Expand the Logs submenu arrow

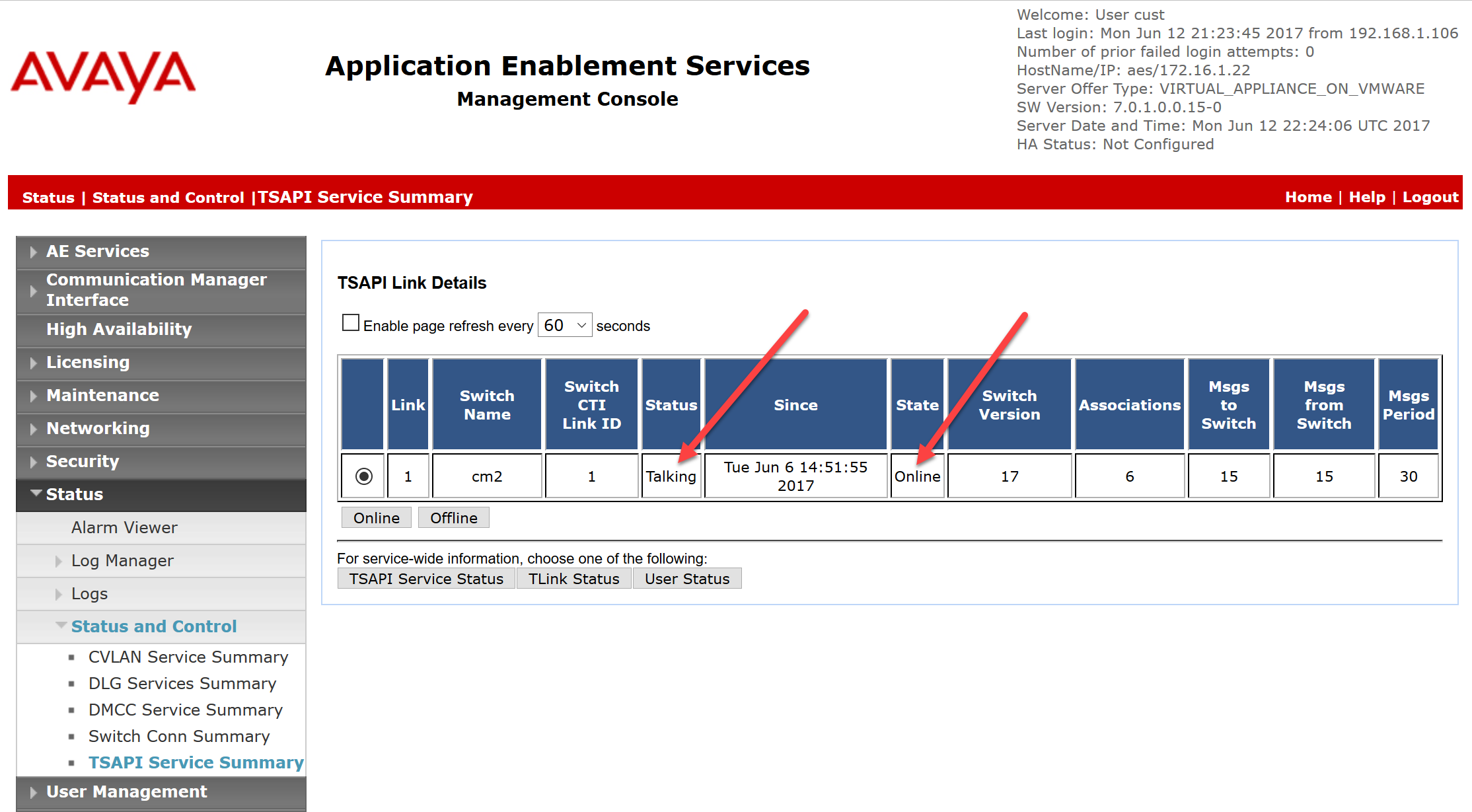pos(59,594)
